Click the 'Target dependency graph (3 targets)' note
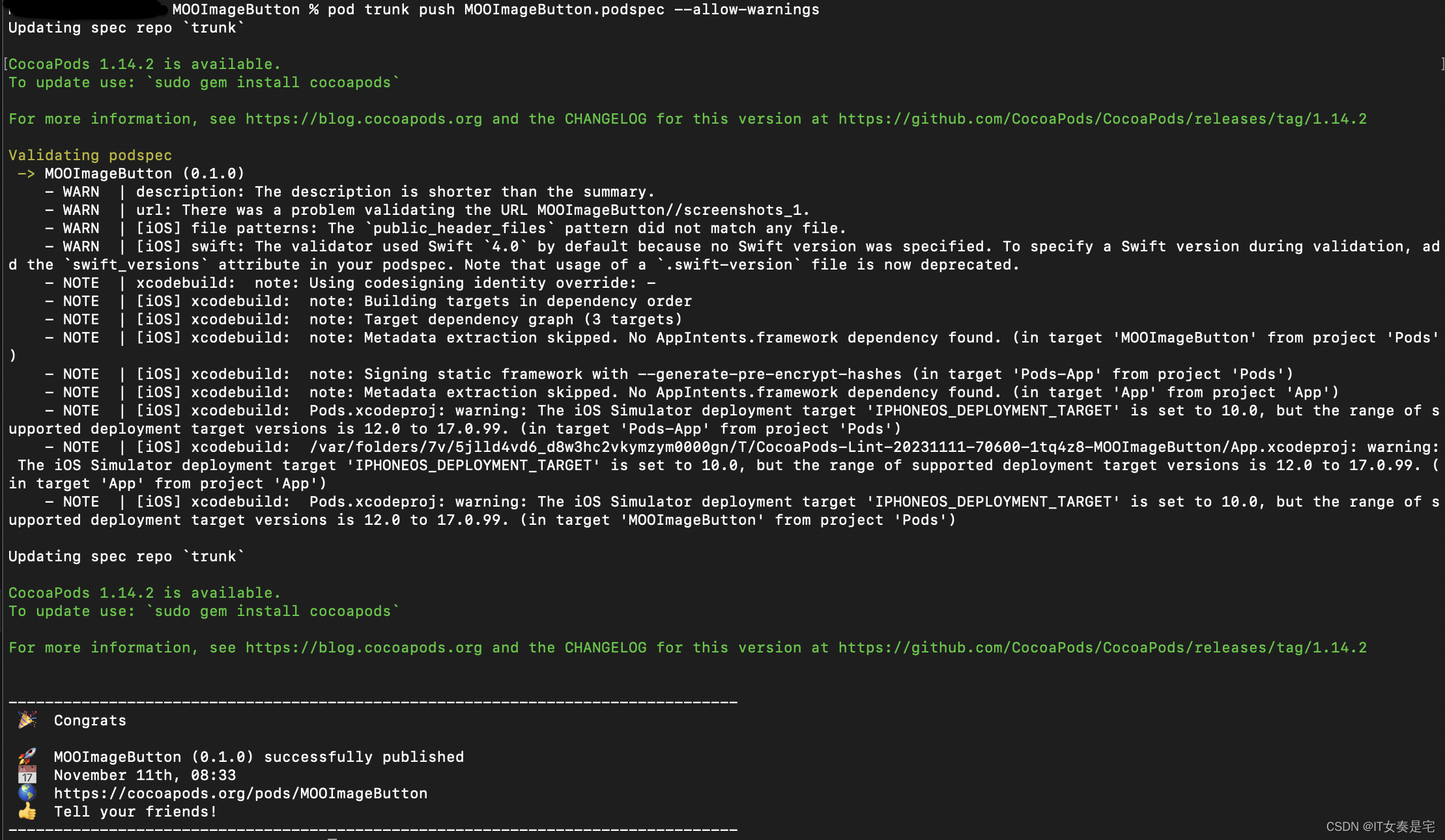 coord(364,319)
